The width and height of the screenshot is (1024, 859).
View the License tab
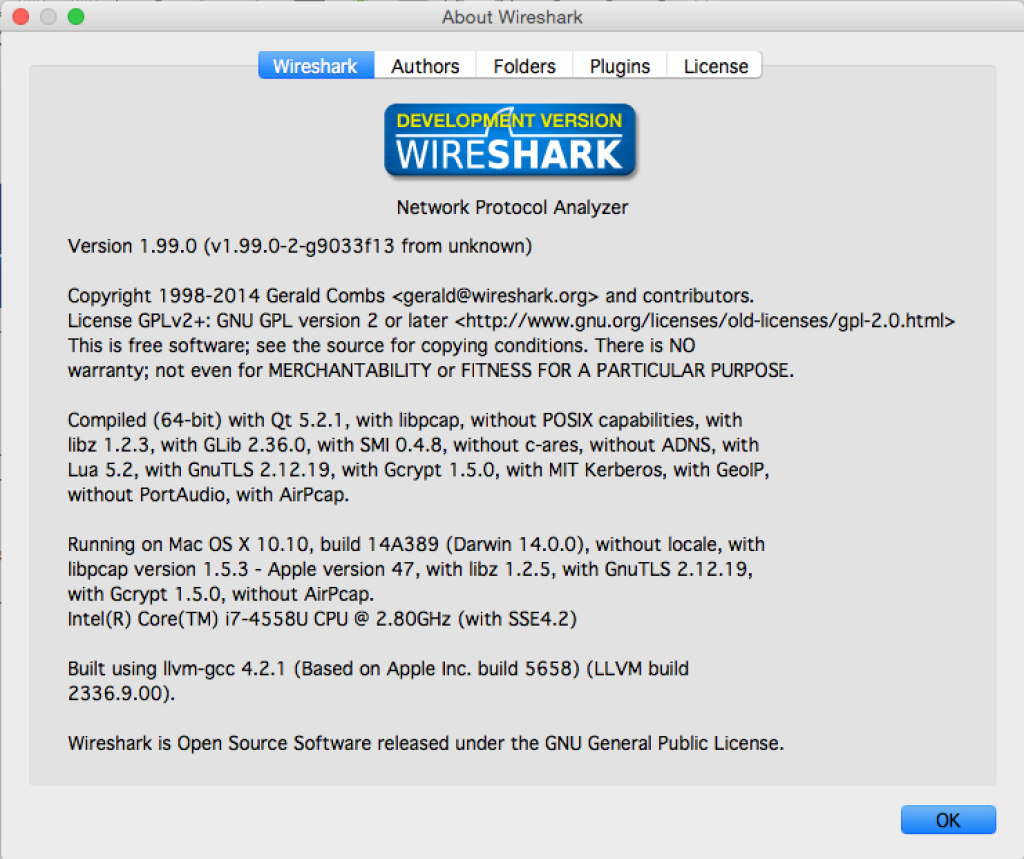[x=715, y=65]
